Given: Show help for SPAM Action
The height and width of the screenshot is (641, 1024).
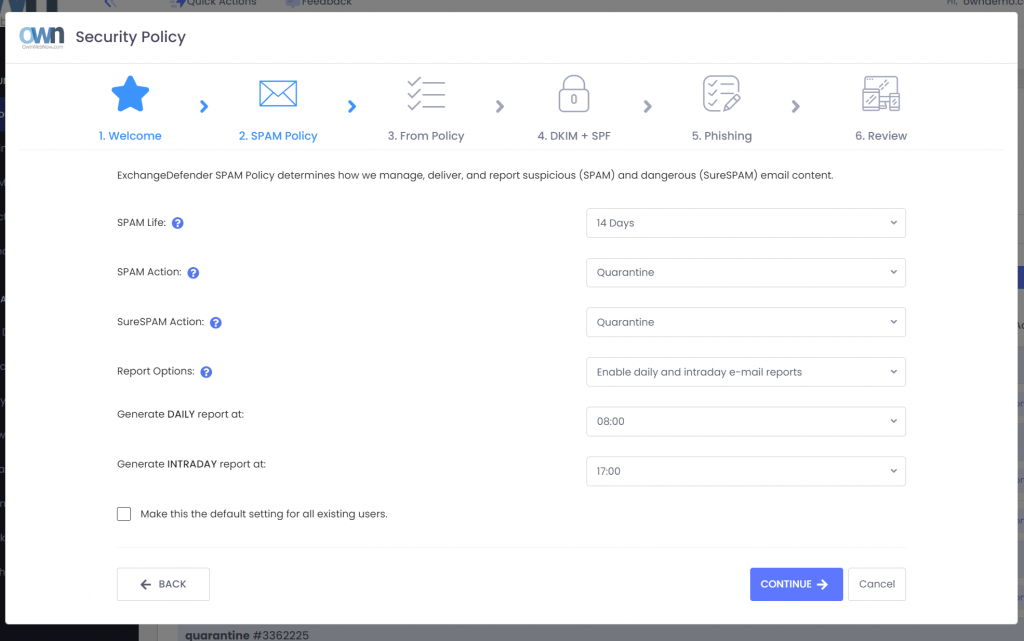Looking at the screenshot, I should pos(193,273).
